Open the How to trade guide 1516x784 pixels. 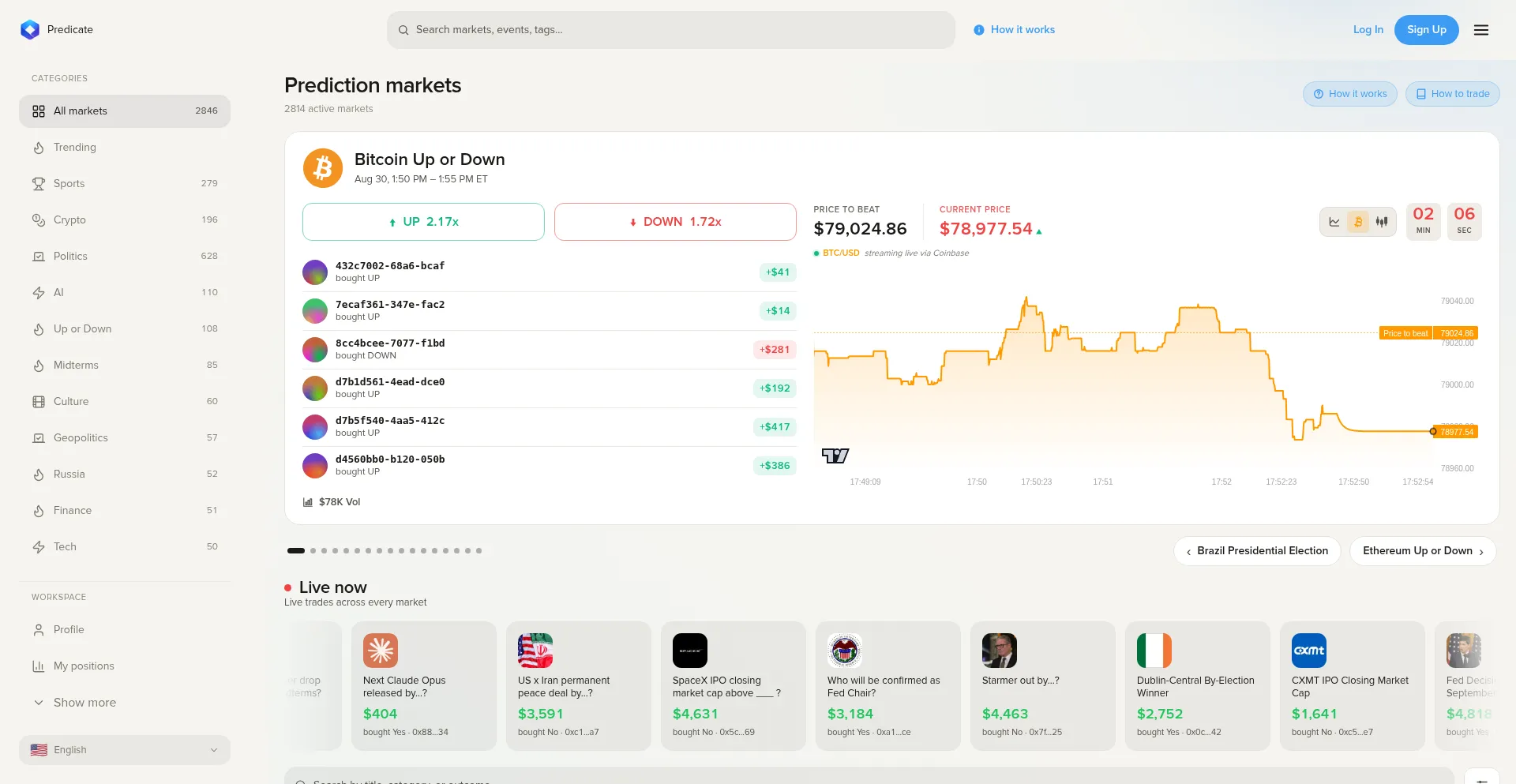(x=1452, y=94)
